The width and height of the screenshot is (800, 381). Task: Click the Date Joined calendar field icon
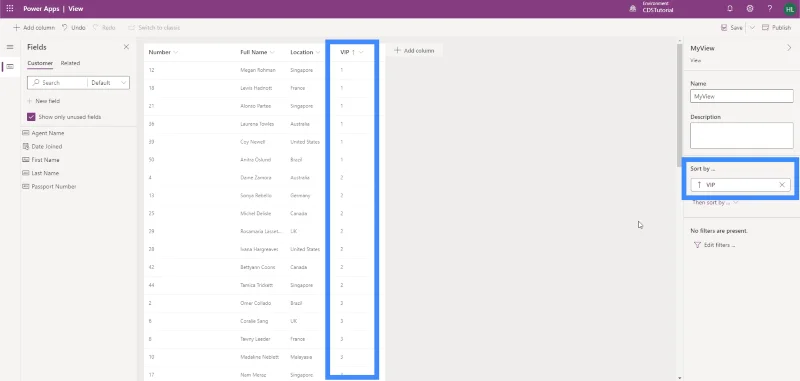point(26,146)
